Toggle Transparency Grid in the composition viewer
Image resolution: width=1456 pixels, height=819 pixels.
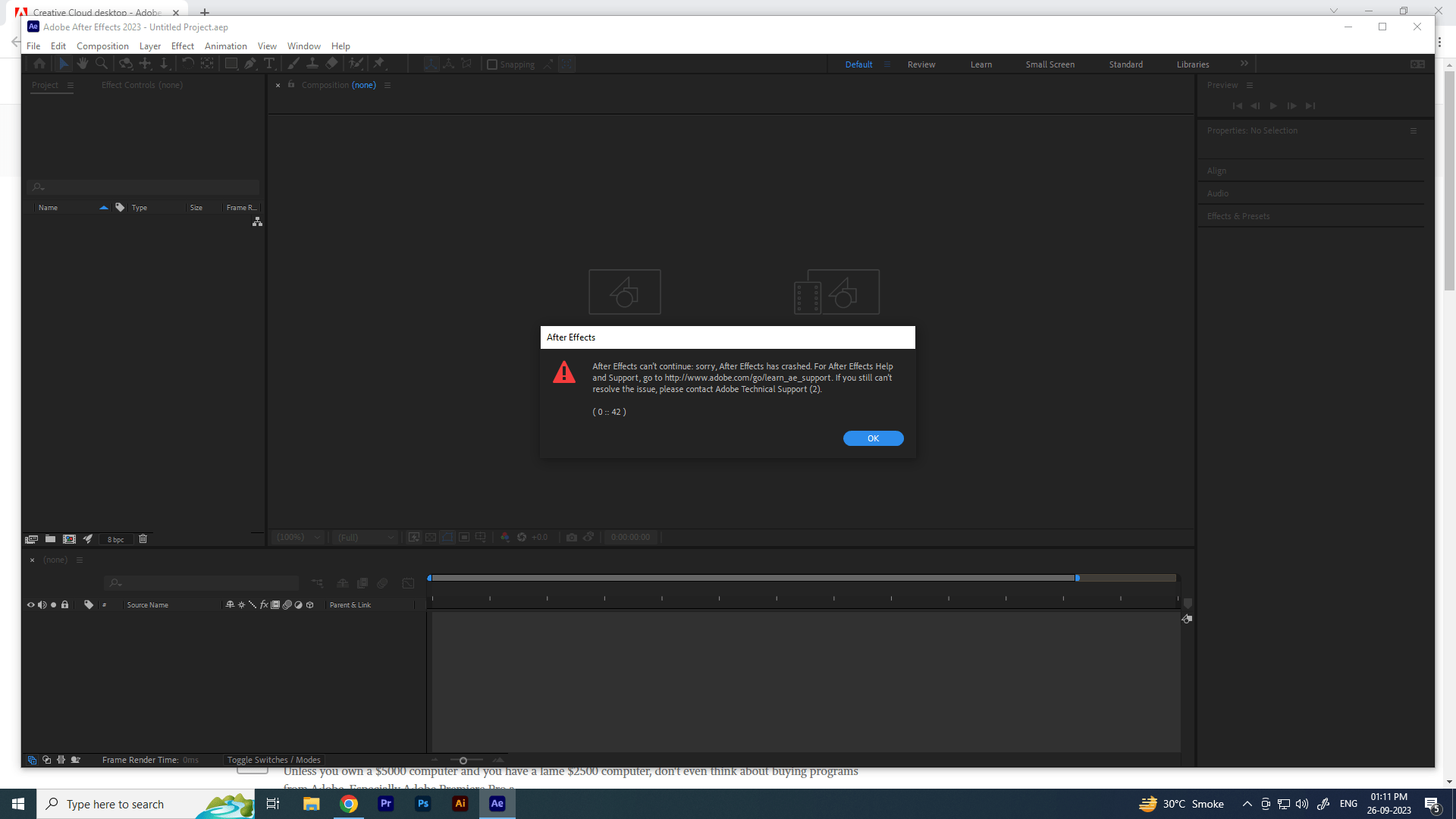pos(431,537)
